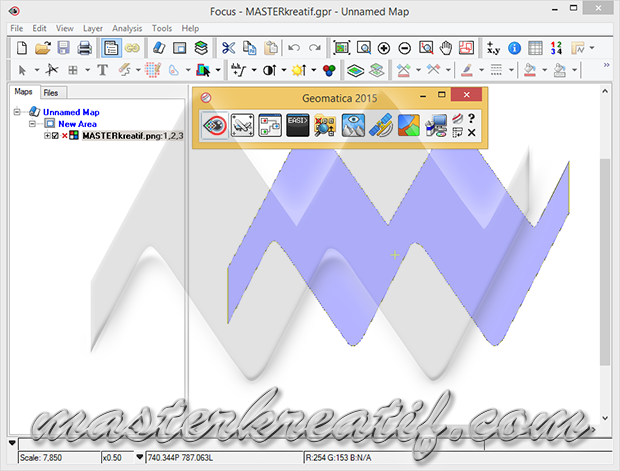Click the 740.344P 787.063L coordinates readout
Image resolution: width=620 pixels, height=471 pixels.
point(223,458)
